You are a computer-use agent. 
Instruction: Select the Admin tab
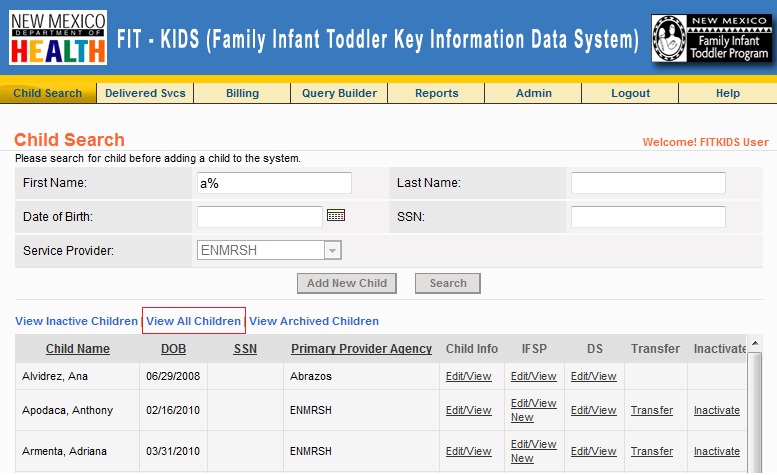tap(534, 93)
